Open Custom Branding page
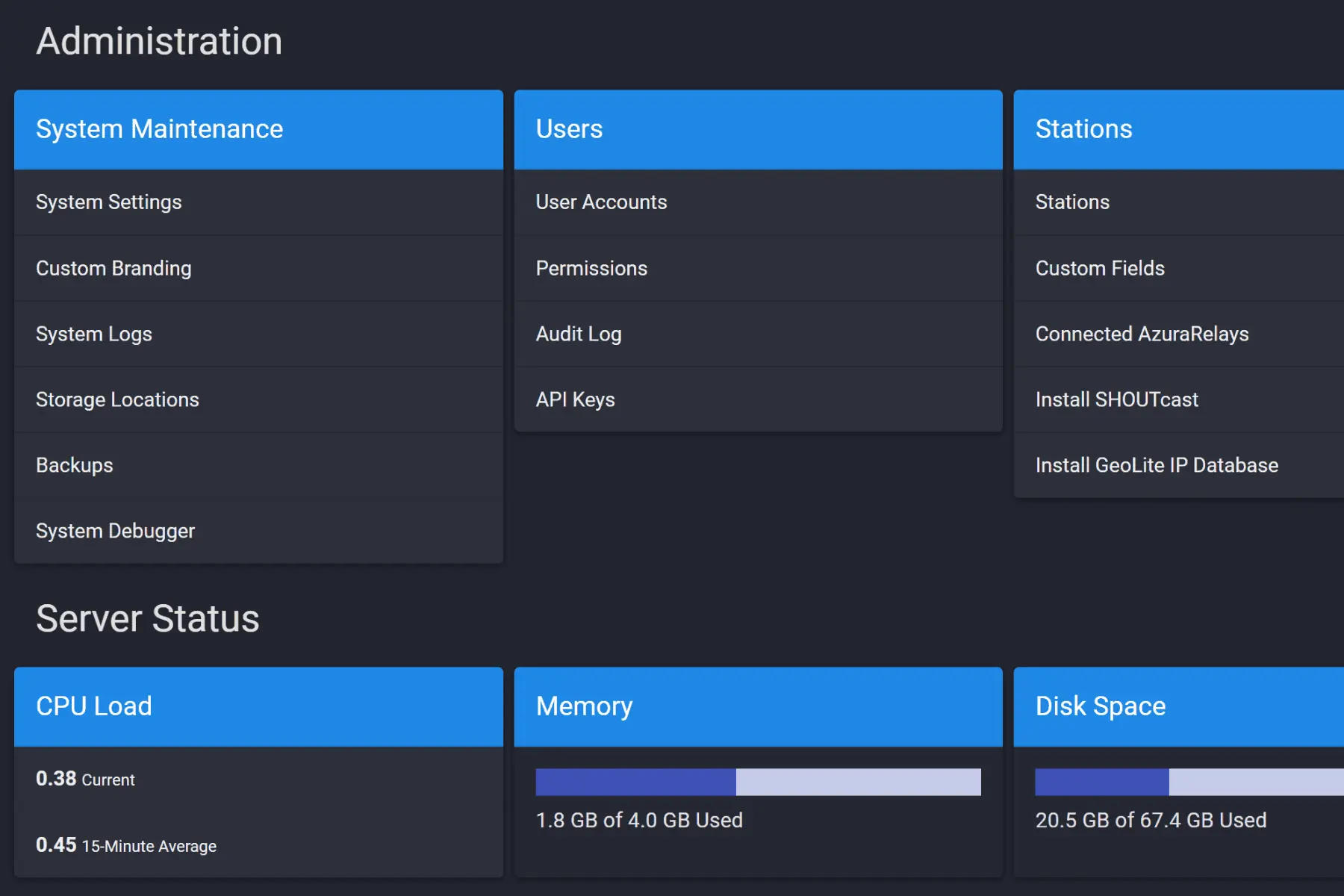Screen dimensions: 1344x896 (x=113, y=268)
